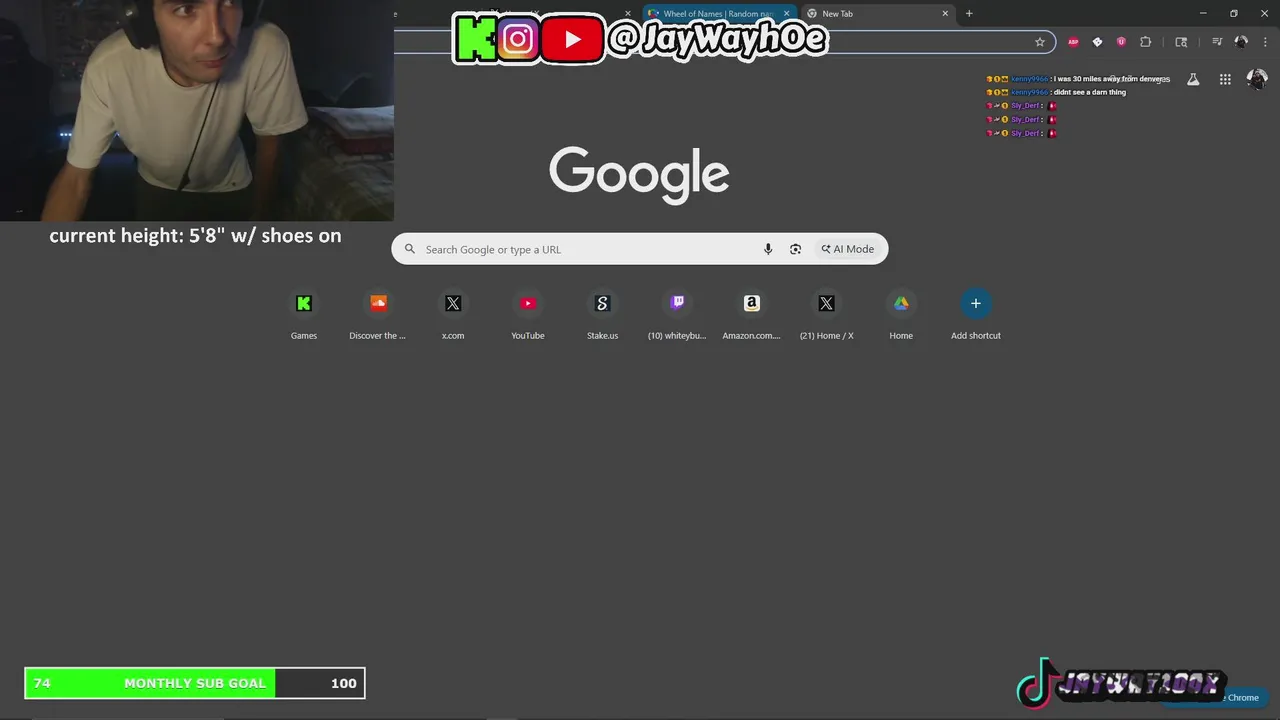Click the Add shortcut plus button
The image size is (1280, 720).
pos(976,304)
